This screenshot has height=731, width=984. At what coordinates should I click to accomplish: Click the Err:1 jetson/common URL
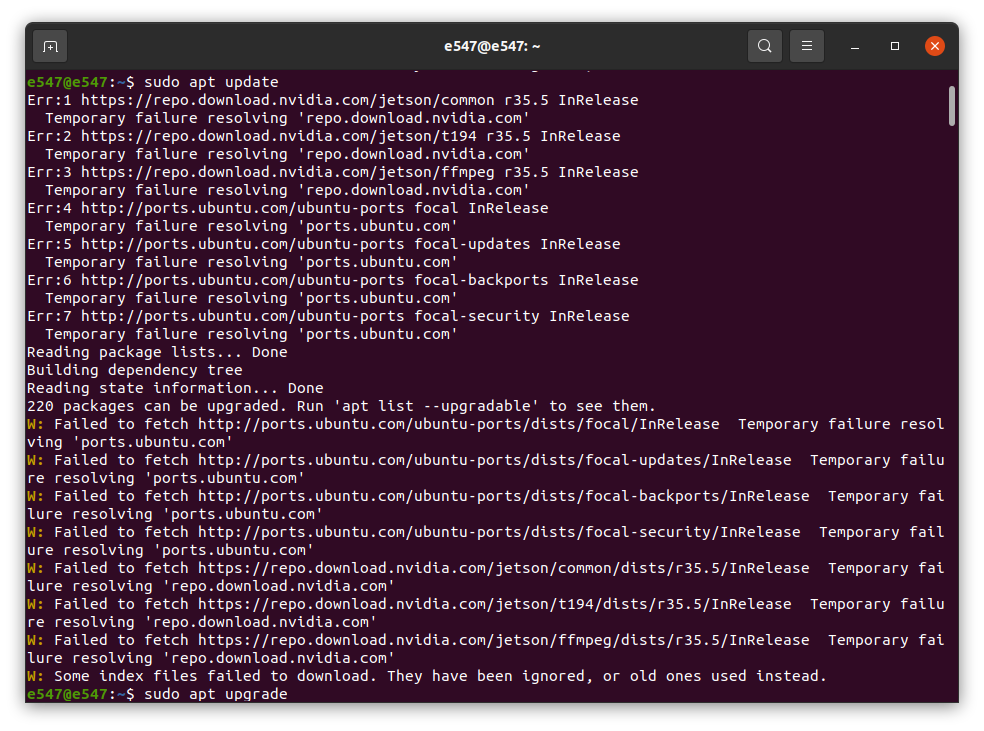pos(287,100)
